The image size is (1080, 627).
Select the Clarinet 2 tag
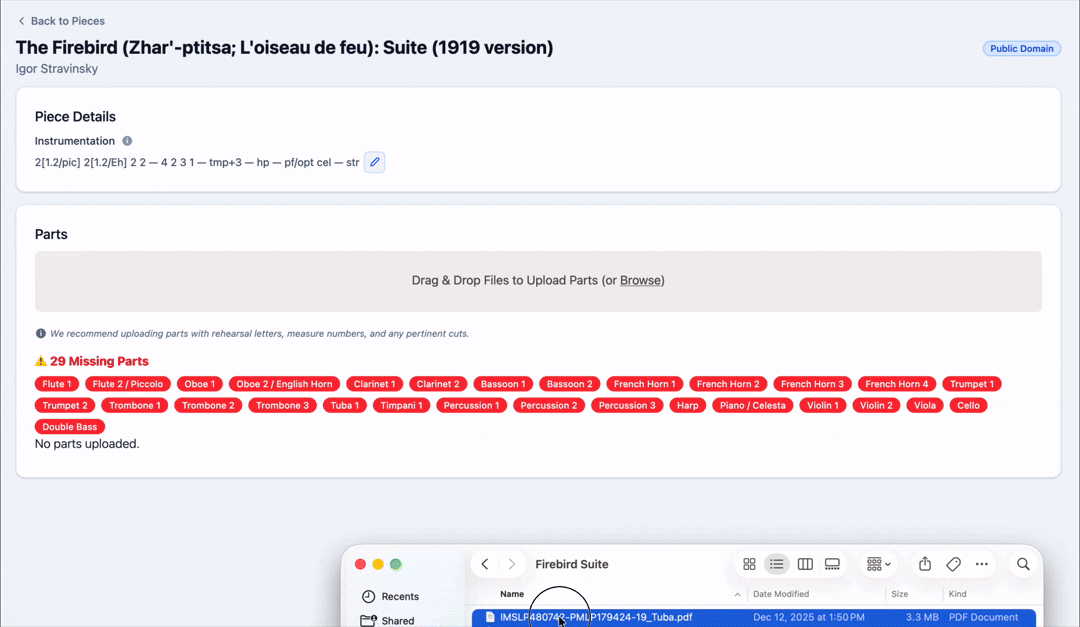(438, 384)
